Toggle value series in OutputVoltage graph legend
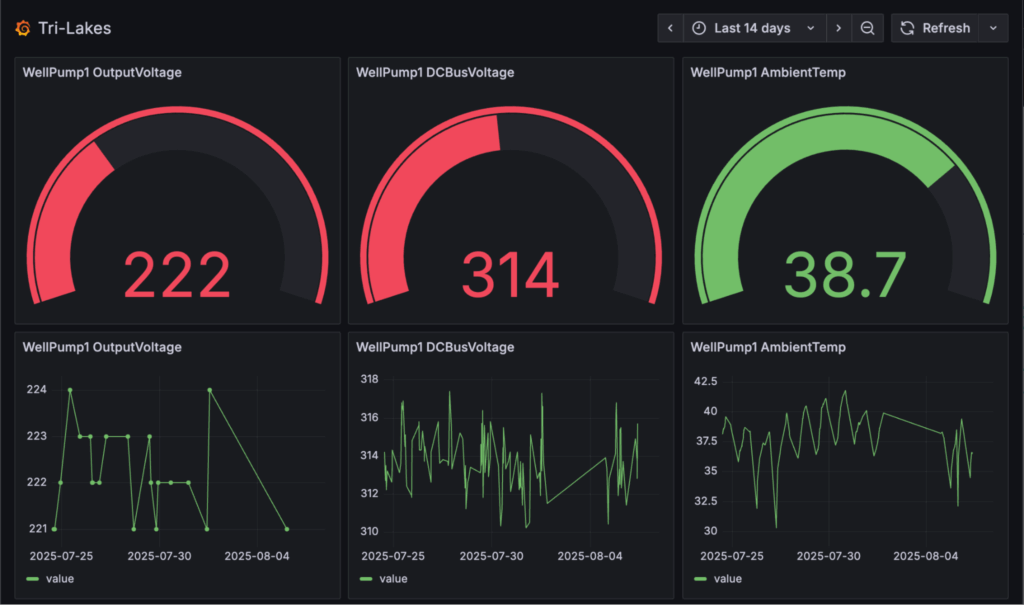Image resolution: width=1024 pixels, height=605 pixels. pos(60,578)
